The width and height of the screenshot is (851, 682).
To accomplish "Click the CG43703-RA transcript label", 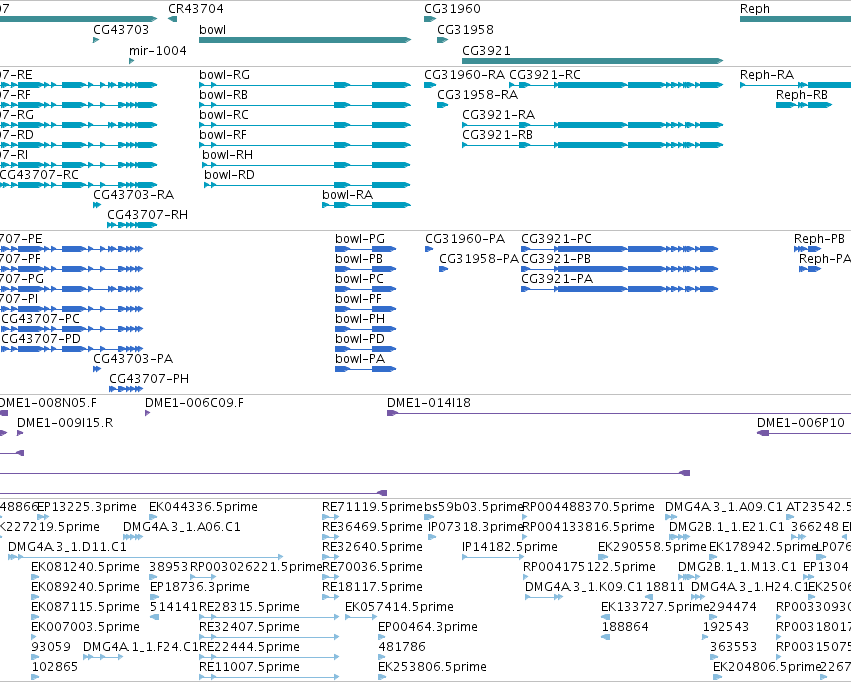I will (134, 195).
